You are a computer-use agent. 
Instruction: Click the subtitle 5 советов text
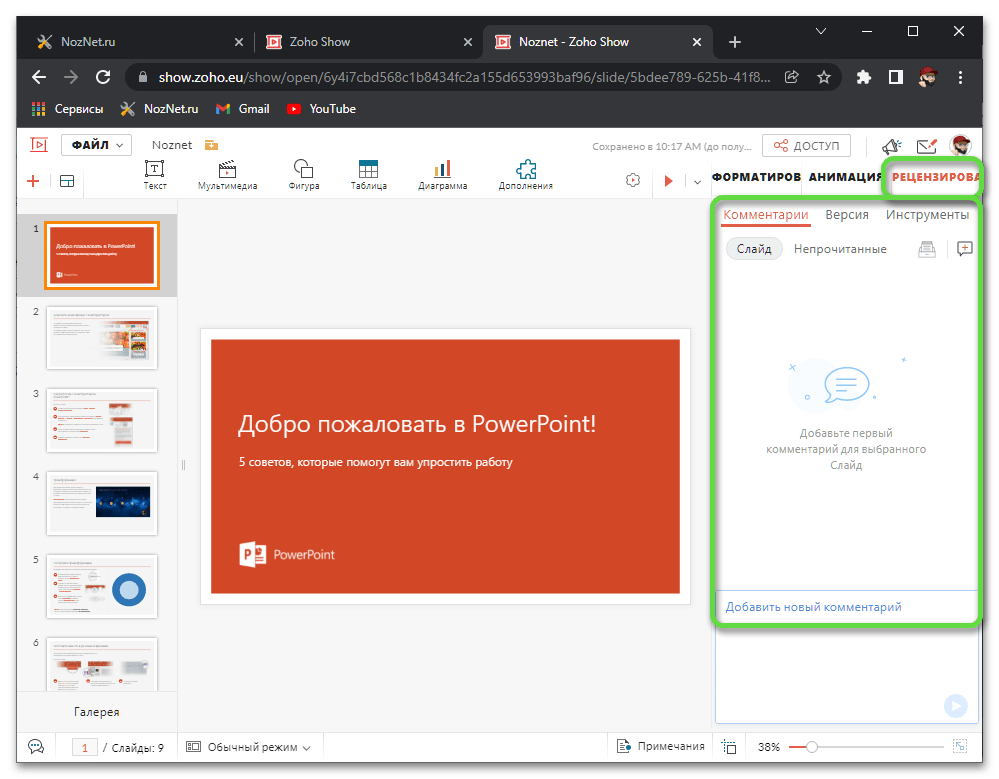point(376,462)
